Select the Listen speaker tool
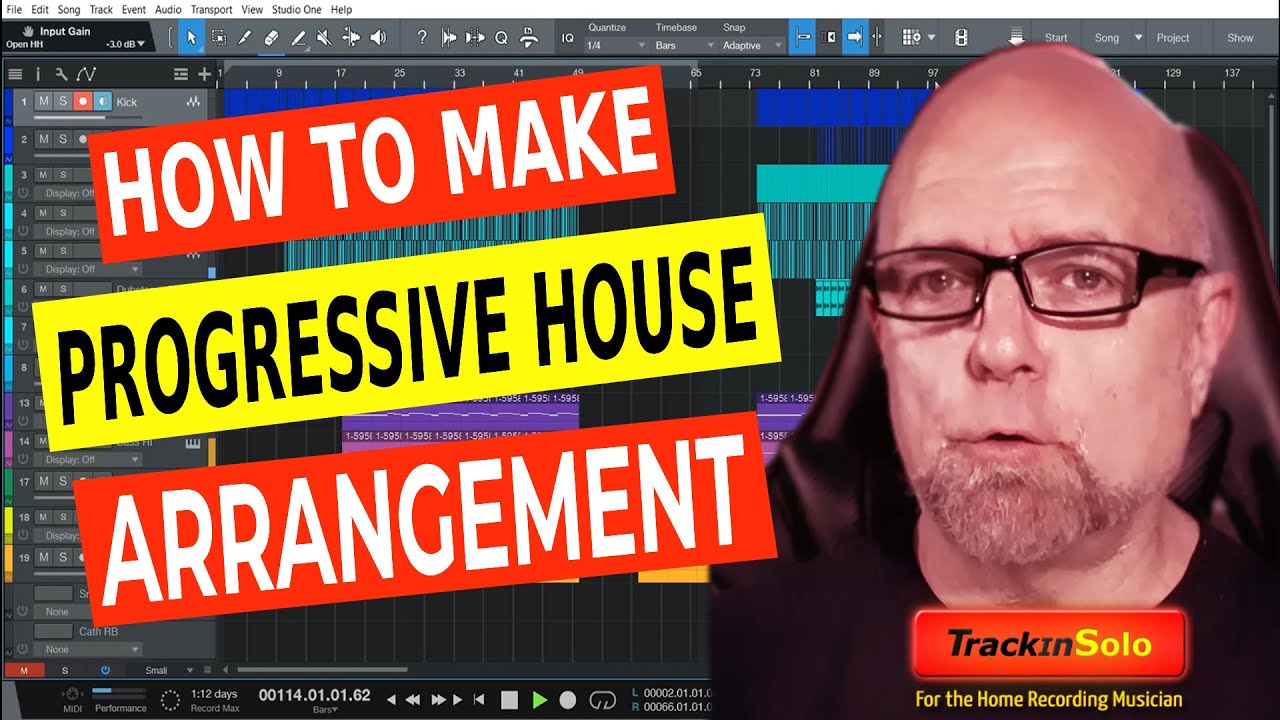The height and width of the screenshot is (720, 1280). coord(378,38)
